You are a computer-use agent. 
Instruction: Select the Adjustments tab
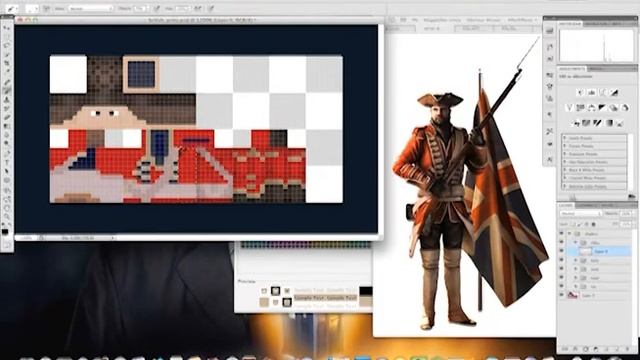coord(572,69)
